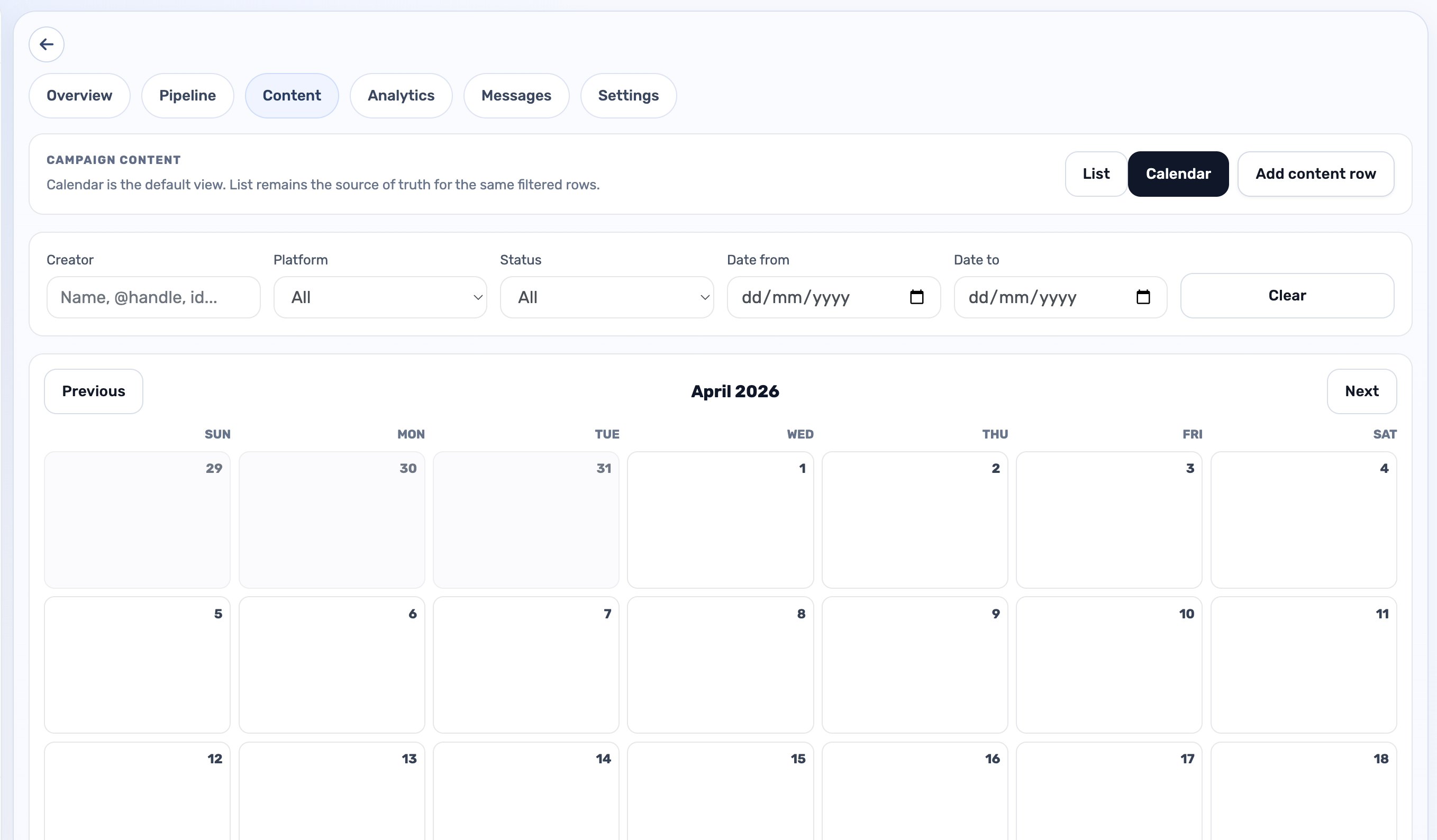Switch to the Analytics tab
1437x840 pixels.
(401, 95)
